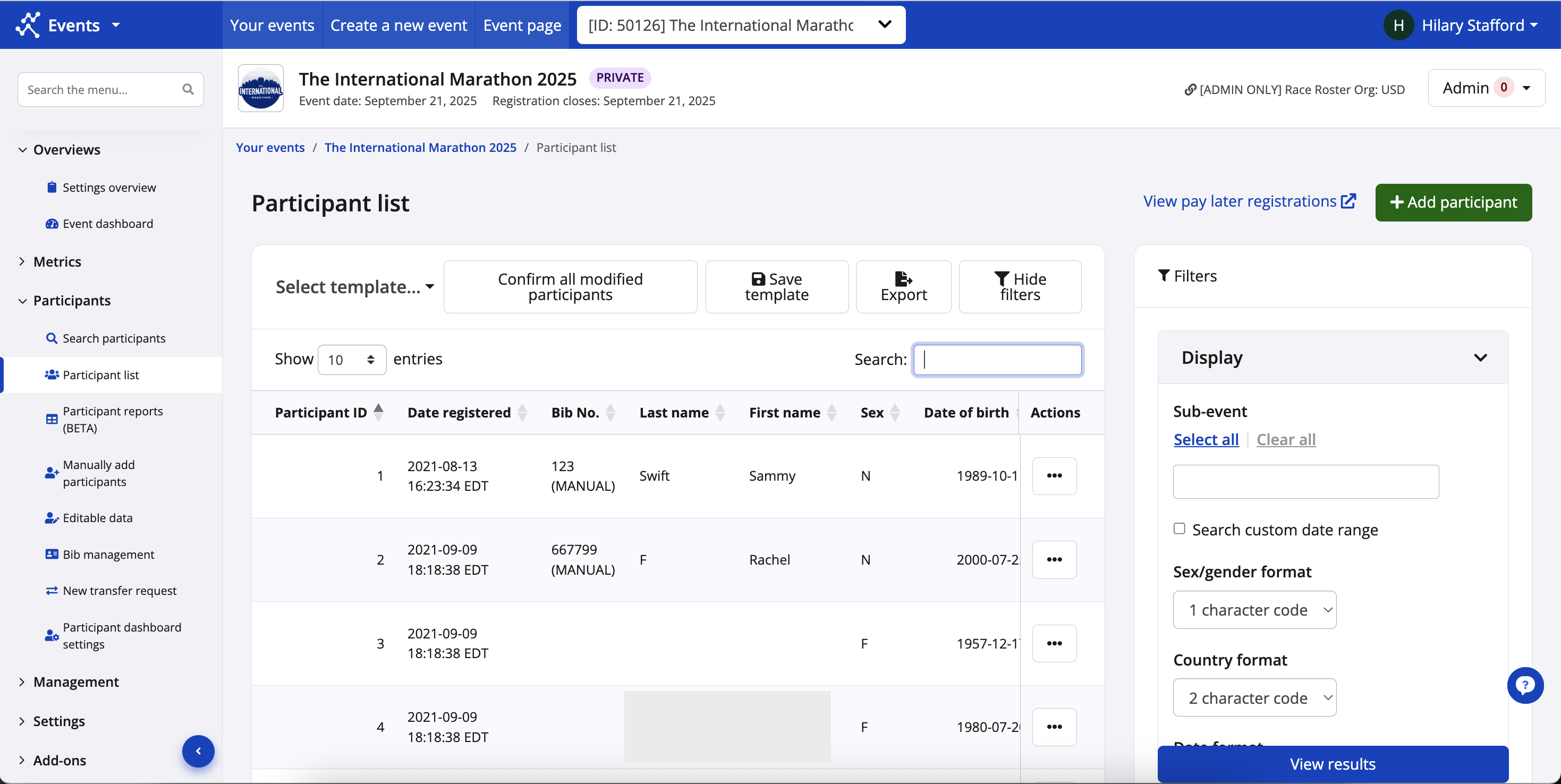Click the menu search magnifier icon
The height and width of the screenshot is (784, 1561).
click(188, 90)
